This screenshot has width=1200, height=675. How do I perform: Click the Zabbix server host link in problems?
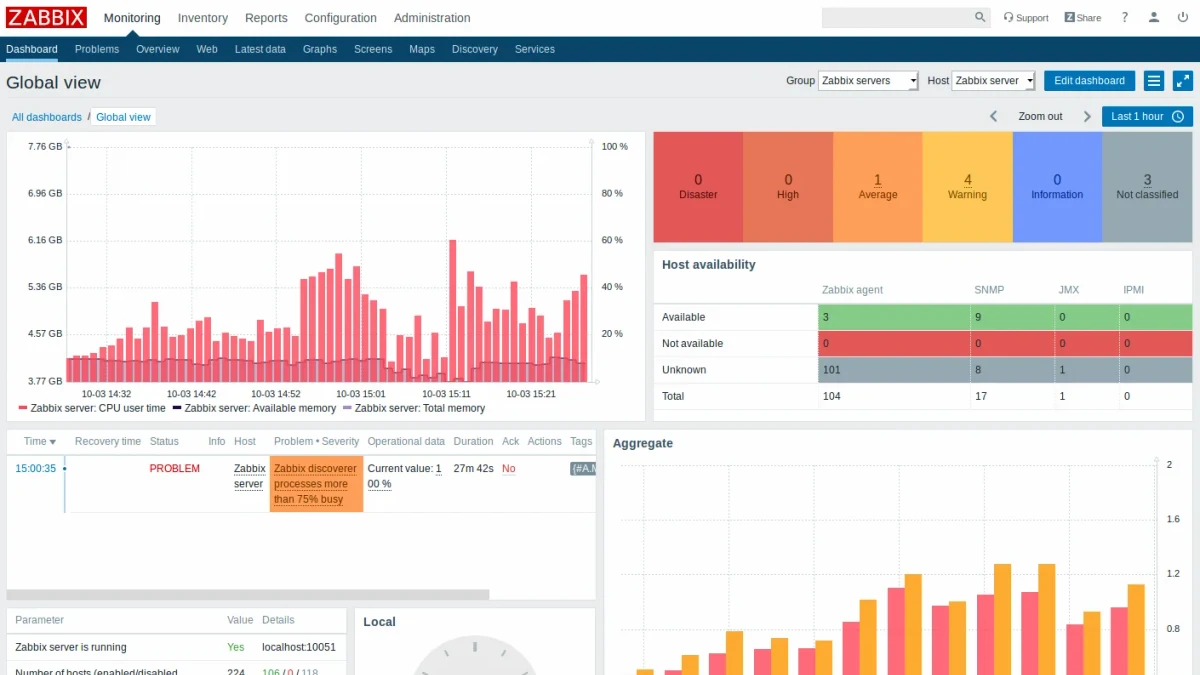249,476
